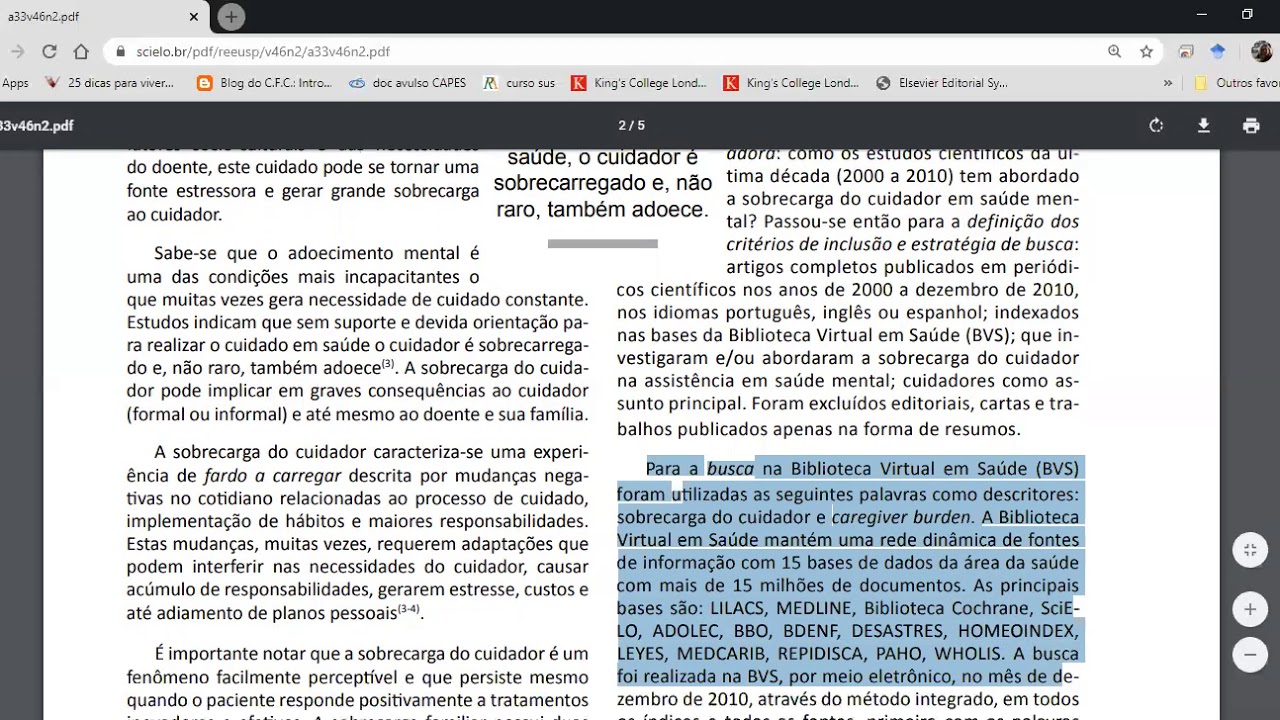This screenshot has height=720, width=1280.
Task: Open first King's College London bookmark
Action: coord(639,83)
